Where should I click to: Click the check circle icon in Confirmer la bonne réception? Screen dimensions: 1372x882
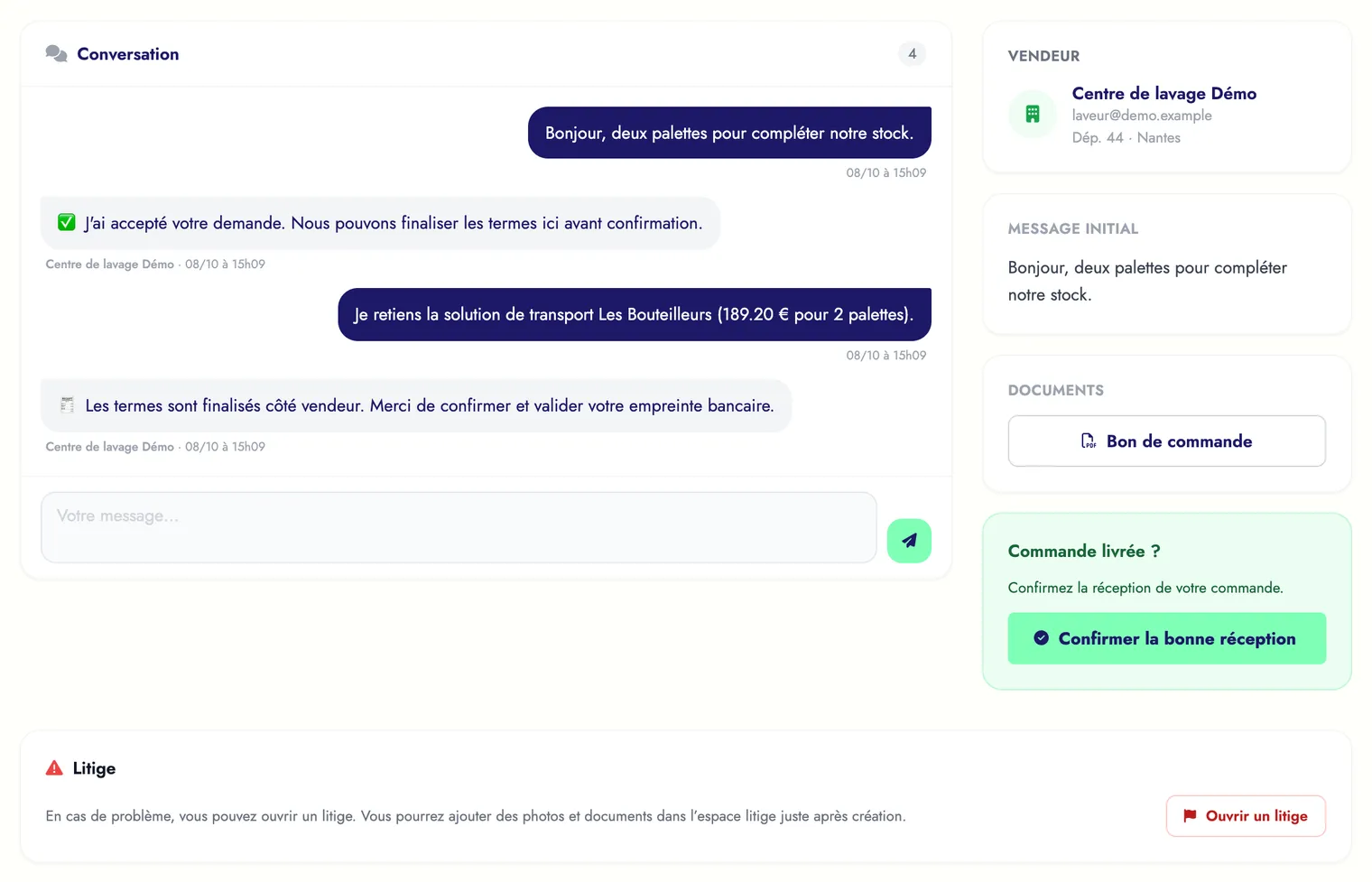(x=1041, y=638)
